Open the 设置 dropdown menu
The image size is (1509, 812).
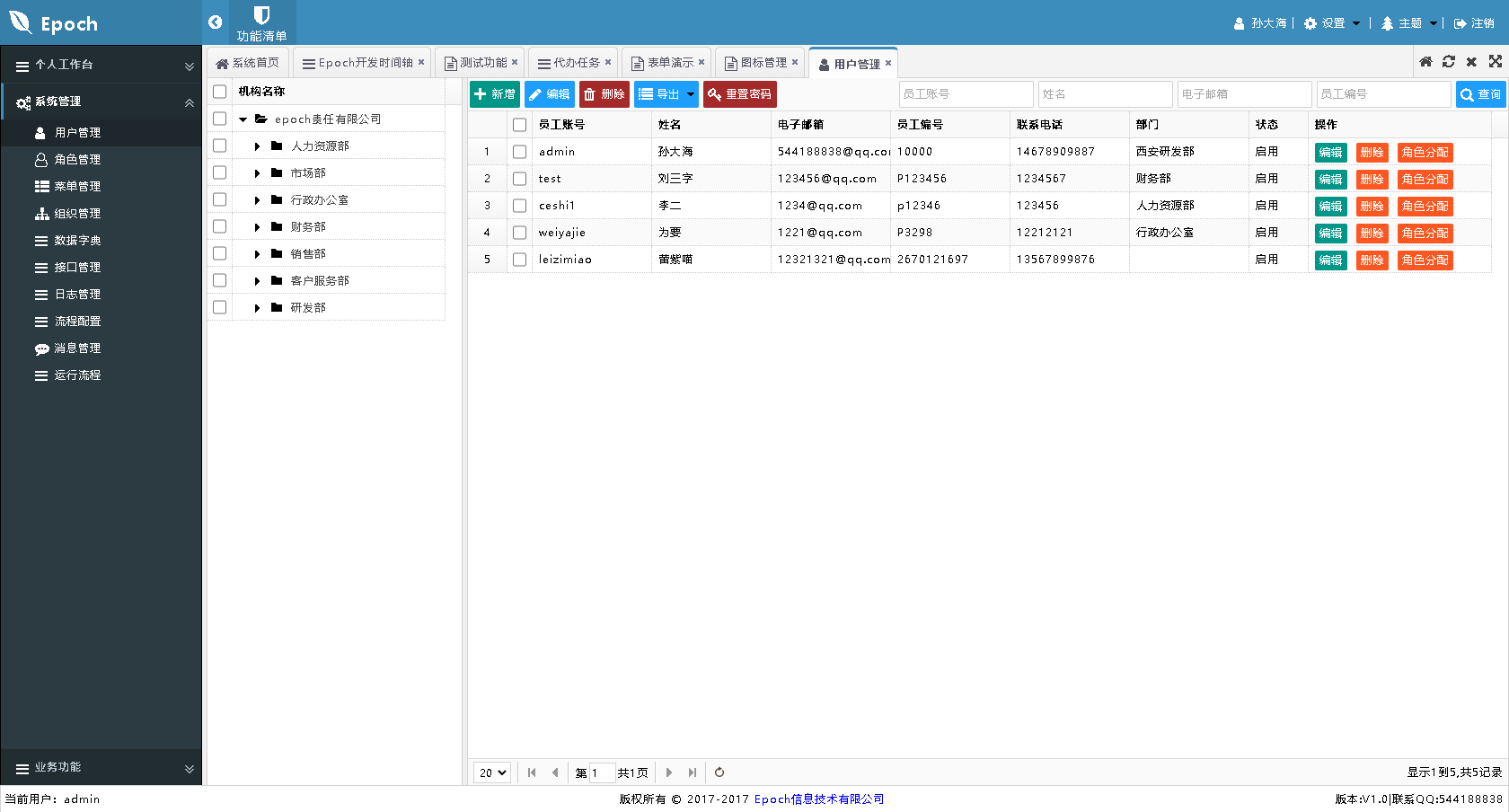1332,23
